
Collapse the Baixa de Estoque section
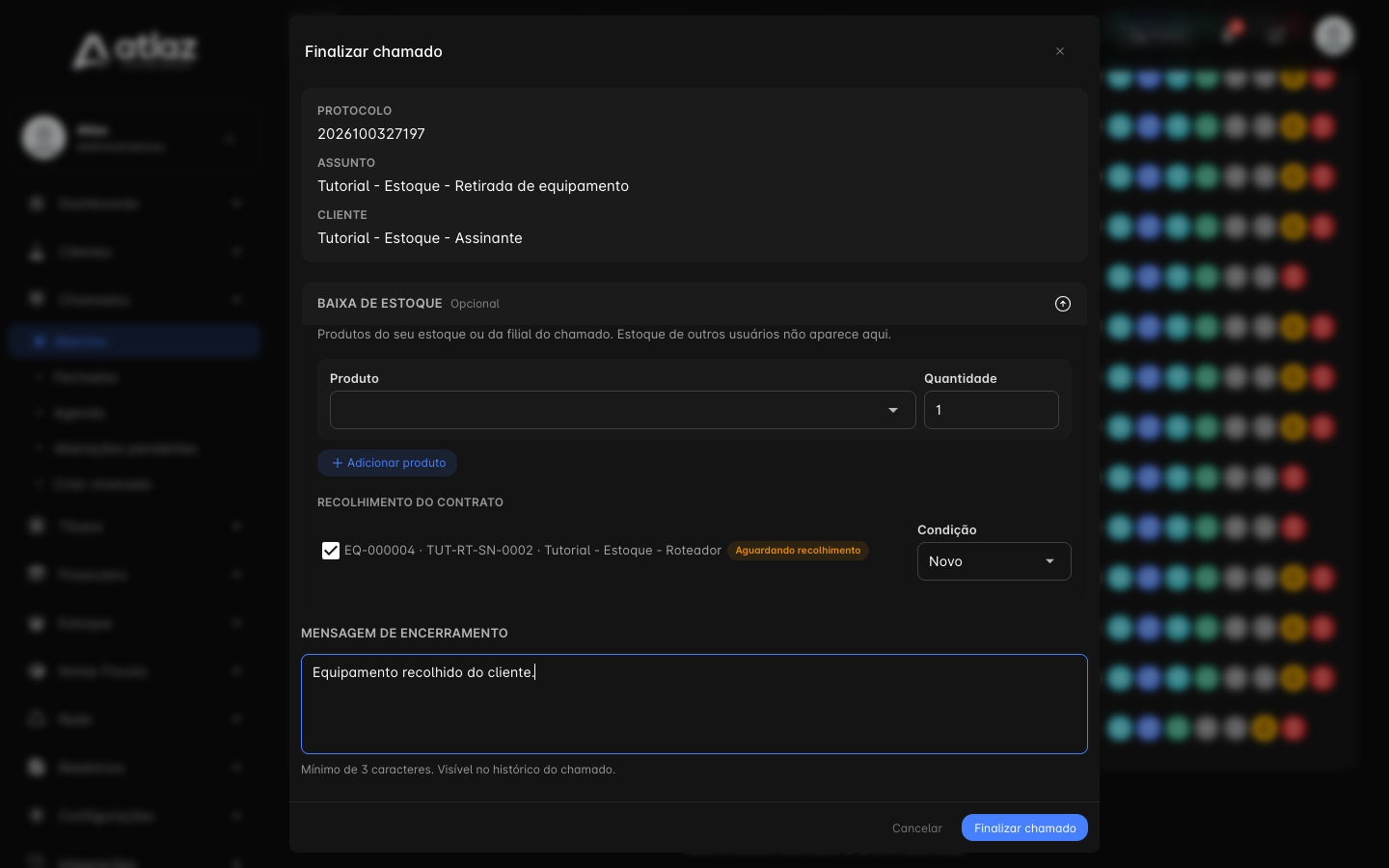point(1063,304)
